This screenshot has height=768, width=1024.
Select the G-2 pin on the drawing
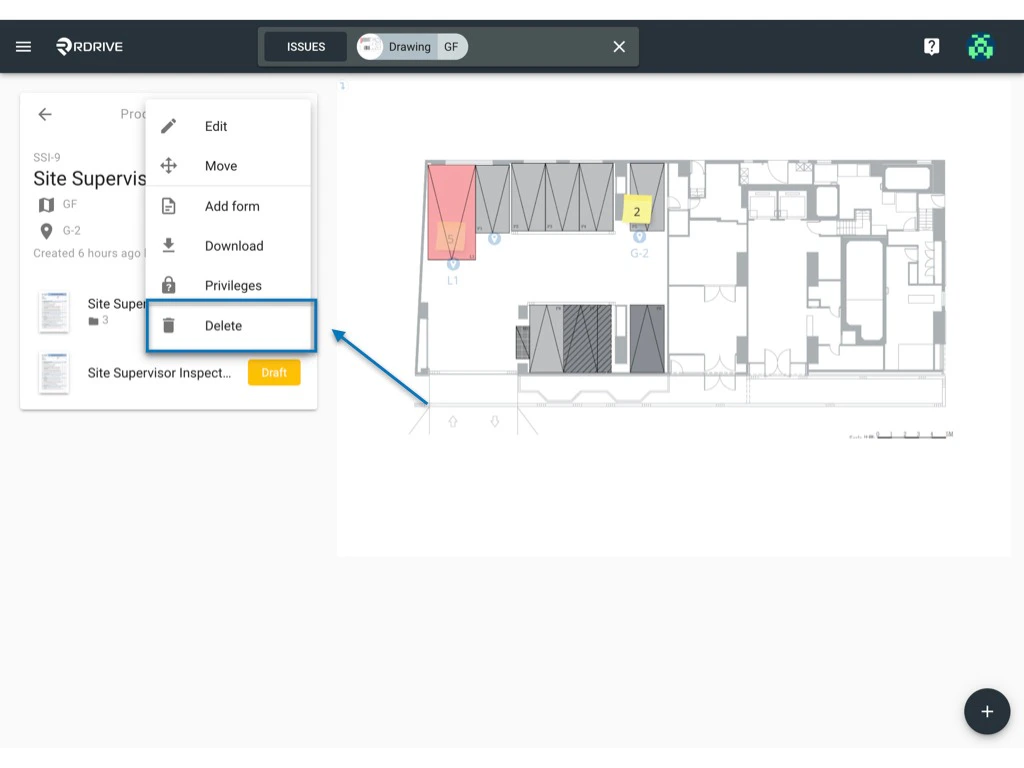pos(639,236)
